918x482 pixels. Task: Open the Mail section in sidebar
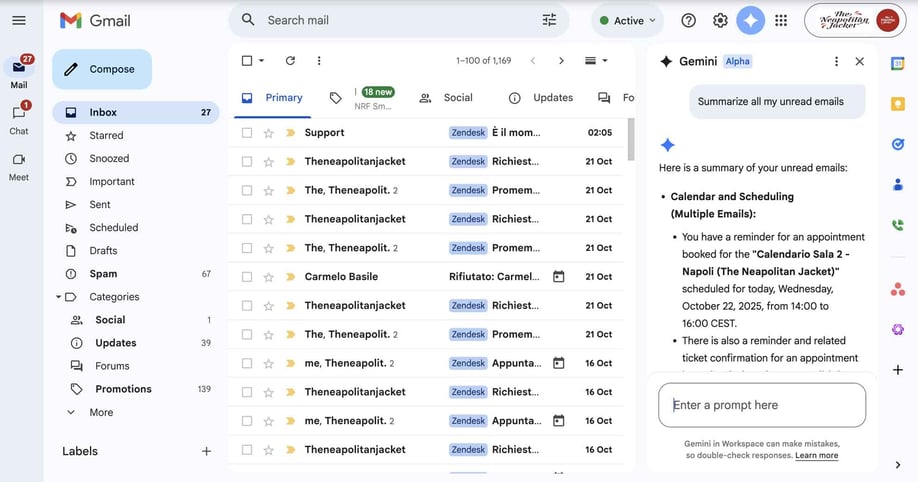click(19, 71)
